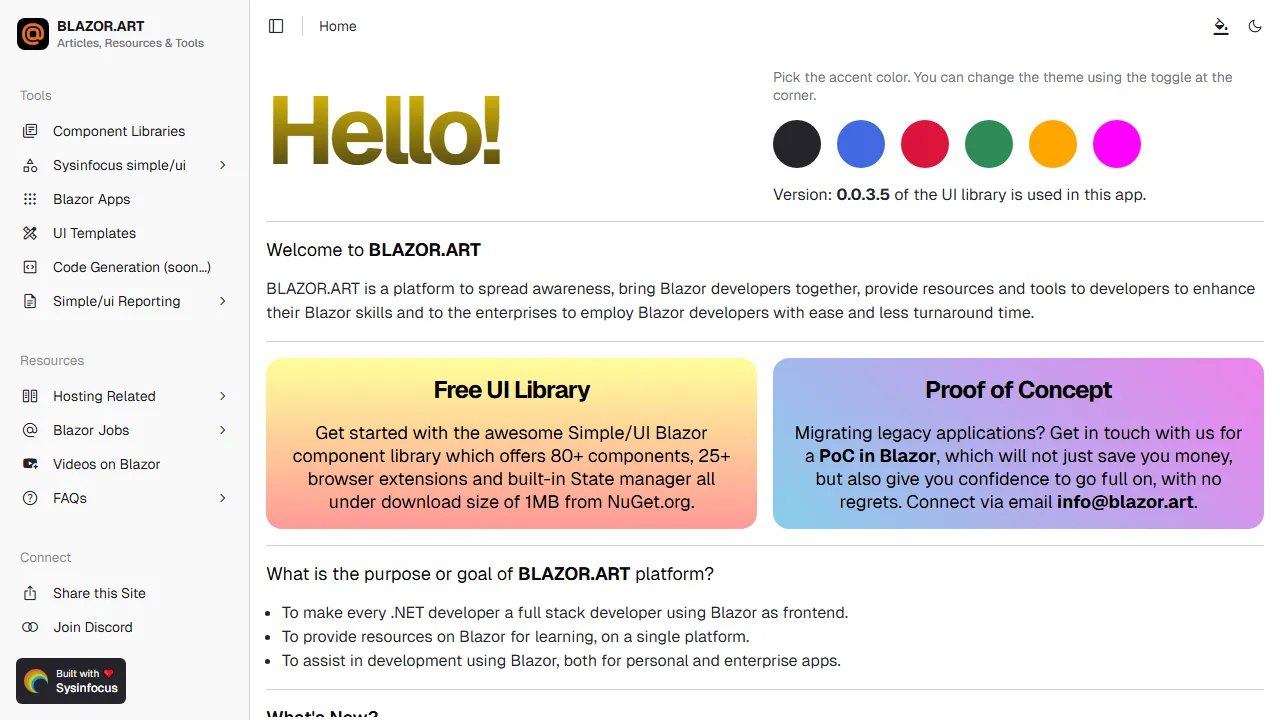Click the BLAZOR.ART logo icon
Viewport: 1280px width, 720px height.
[x=33, y=34]
